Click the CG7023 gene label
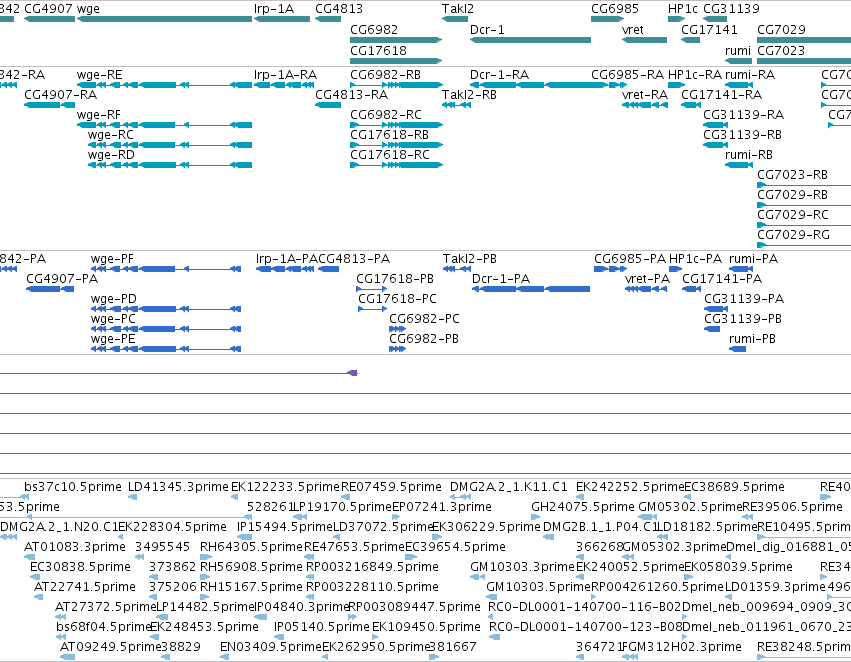The image size is (851, 662). pos(781,50)
